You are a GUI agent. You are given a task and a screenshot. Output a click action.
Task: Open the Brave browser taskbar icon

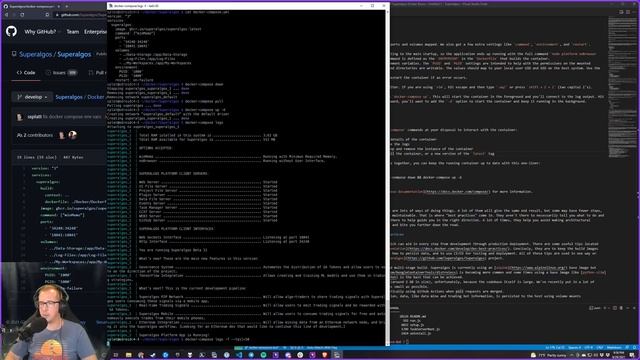tap(325, 355)
